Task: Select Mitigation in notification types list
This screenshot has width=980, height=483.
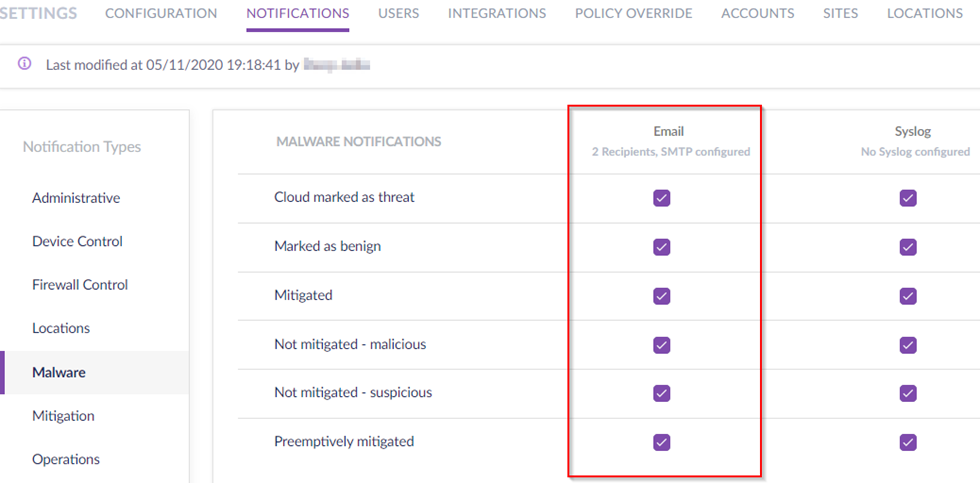Action: coord(63,416)
